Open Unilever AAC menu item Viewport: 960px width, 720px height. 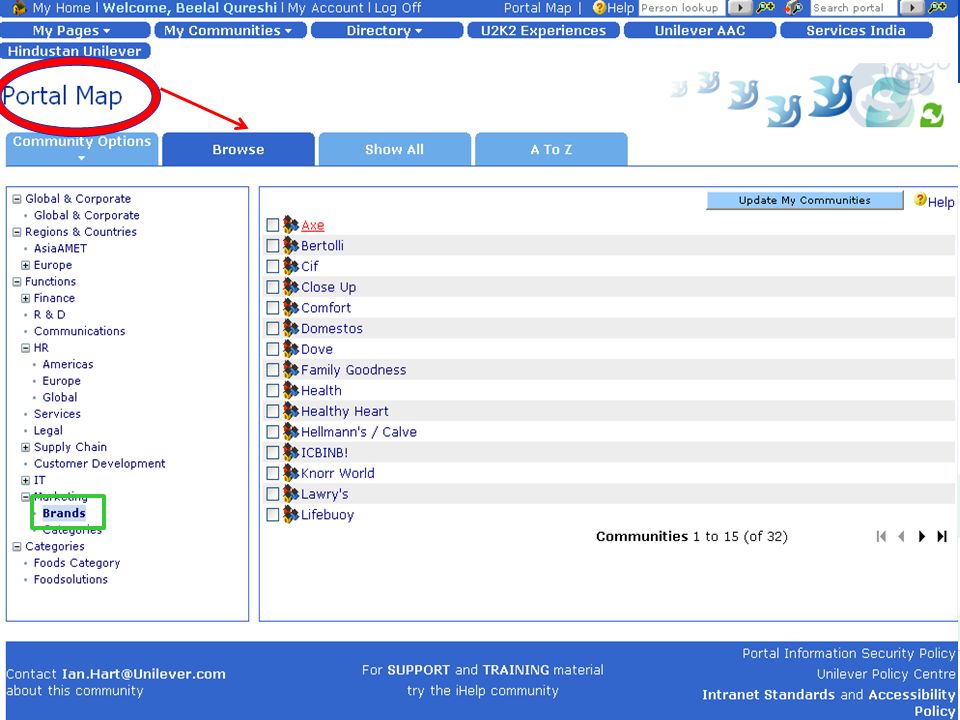[x=700, y=30]
